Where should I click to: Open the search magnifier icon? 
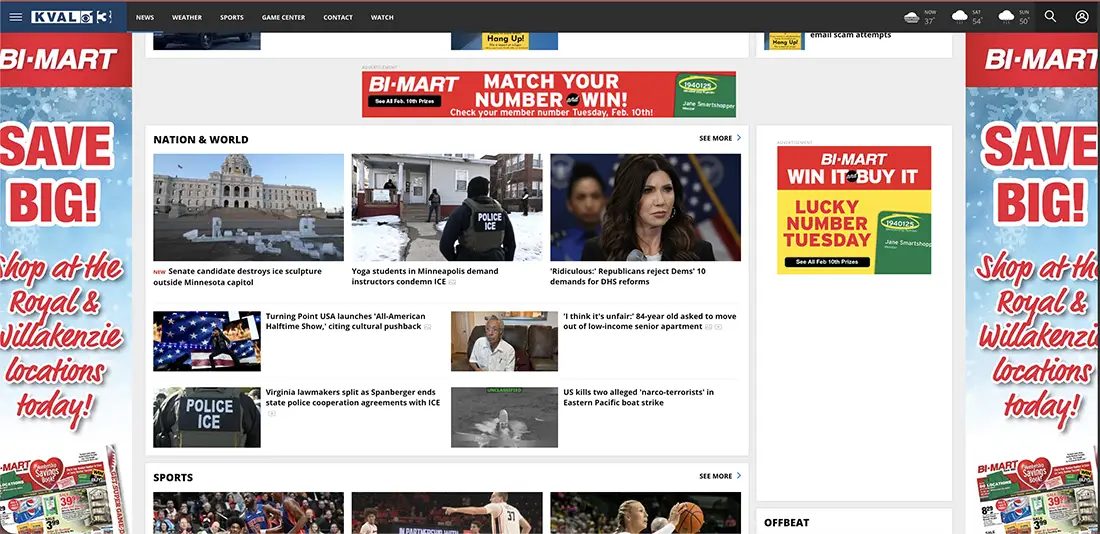click(1050, 16)
